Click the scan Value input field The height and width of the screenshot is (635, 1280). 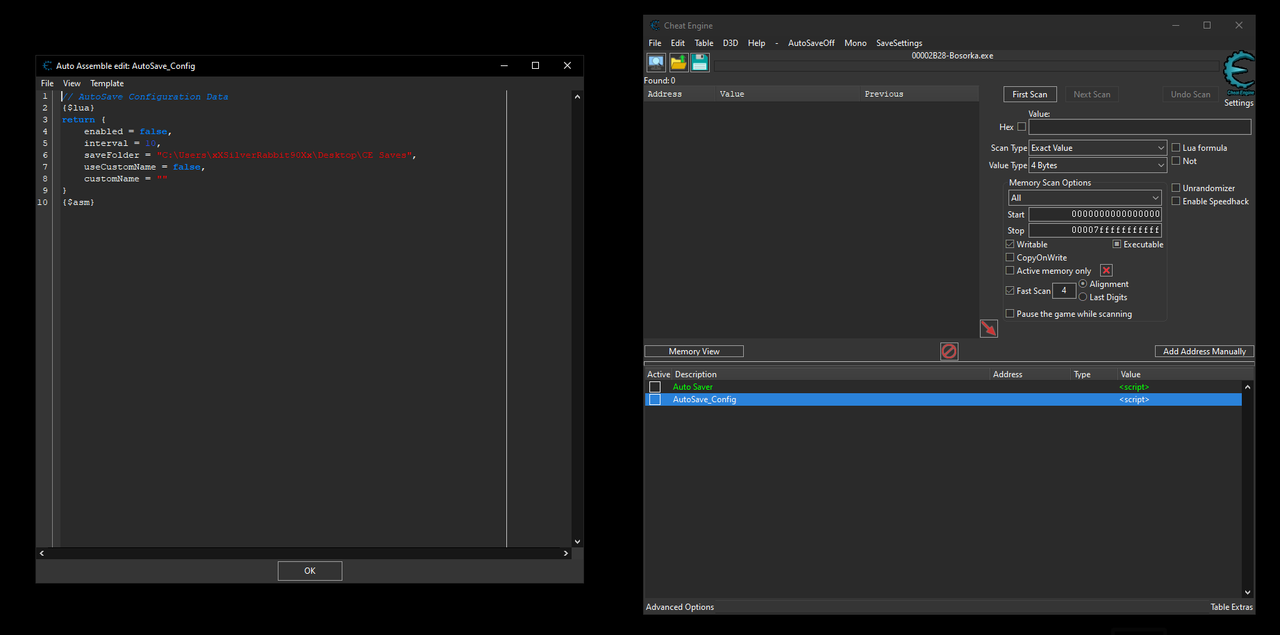coord(1139,127)
